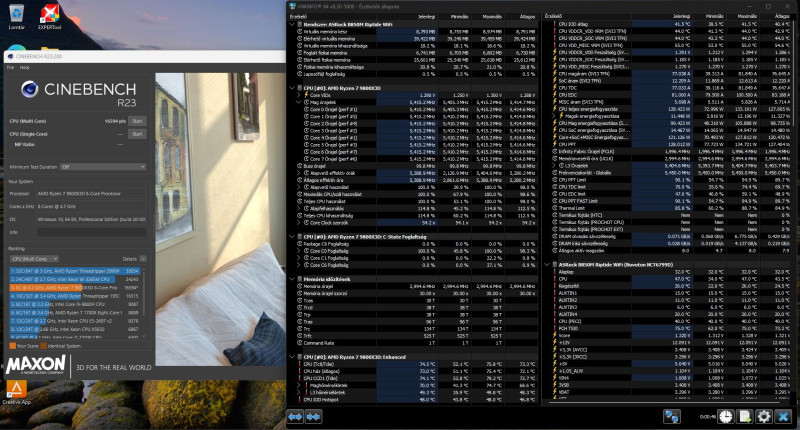Collapse ASRock Nuvoton NCT6799D sensor group

(x=547, y=265)
